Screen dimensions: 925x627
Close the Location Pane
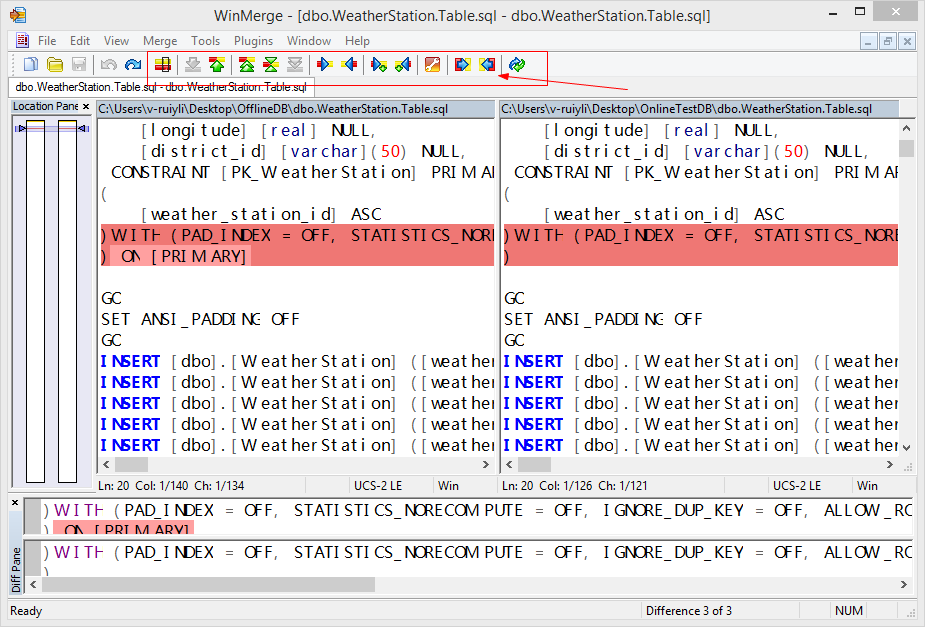click(x=86, y=107)
